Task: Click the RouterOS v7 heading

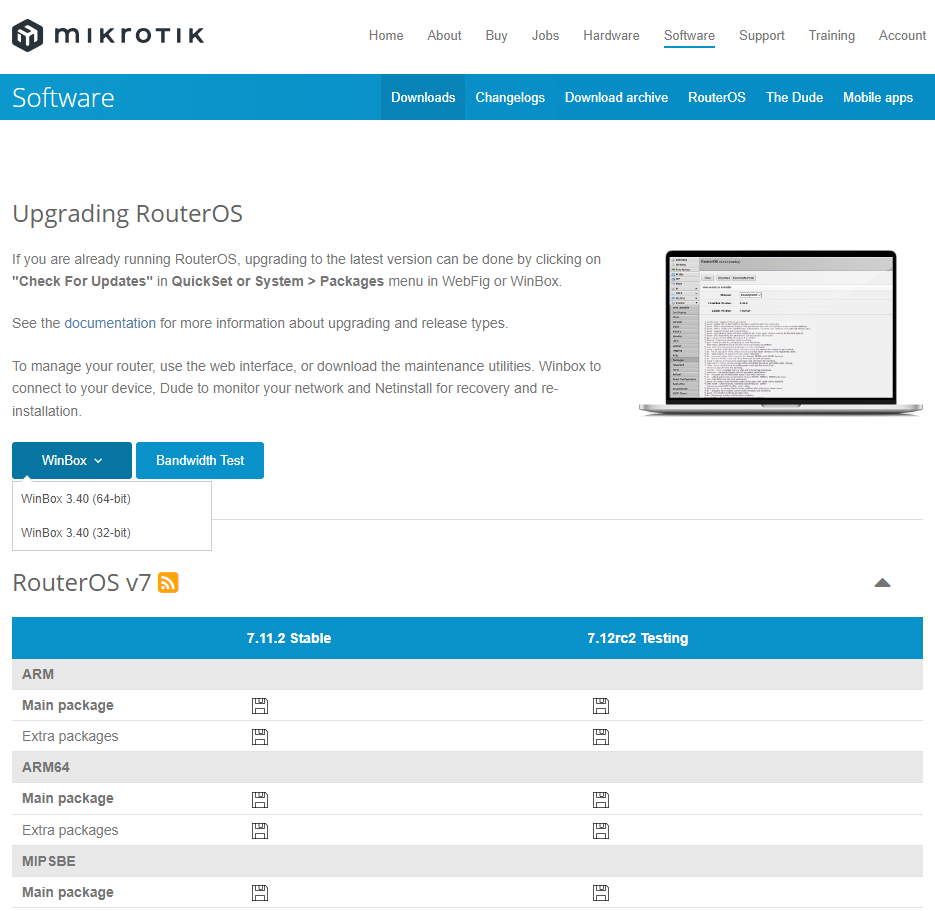Action: pyautogui.click(x=82, y=583)
